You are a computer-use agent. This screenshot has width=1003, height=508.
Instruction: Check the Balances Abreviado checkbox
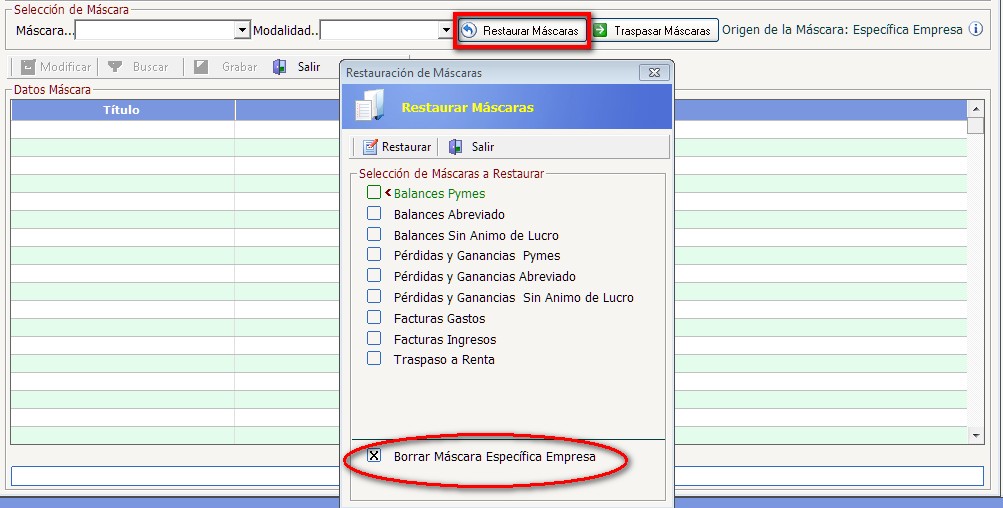coord(374,213)
